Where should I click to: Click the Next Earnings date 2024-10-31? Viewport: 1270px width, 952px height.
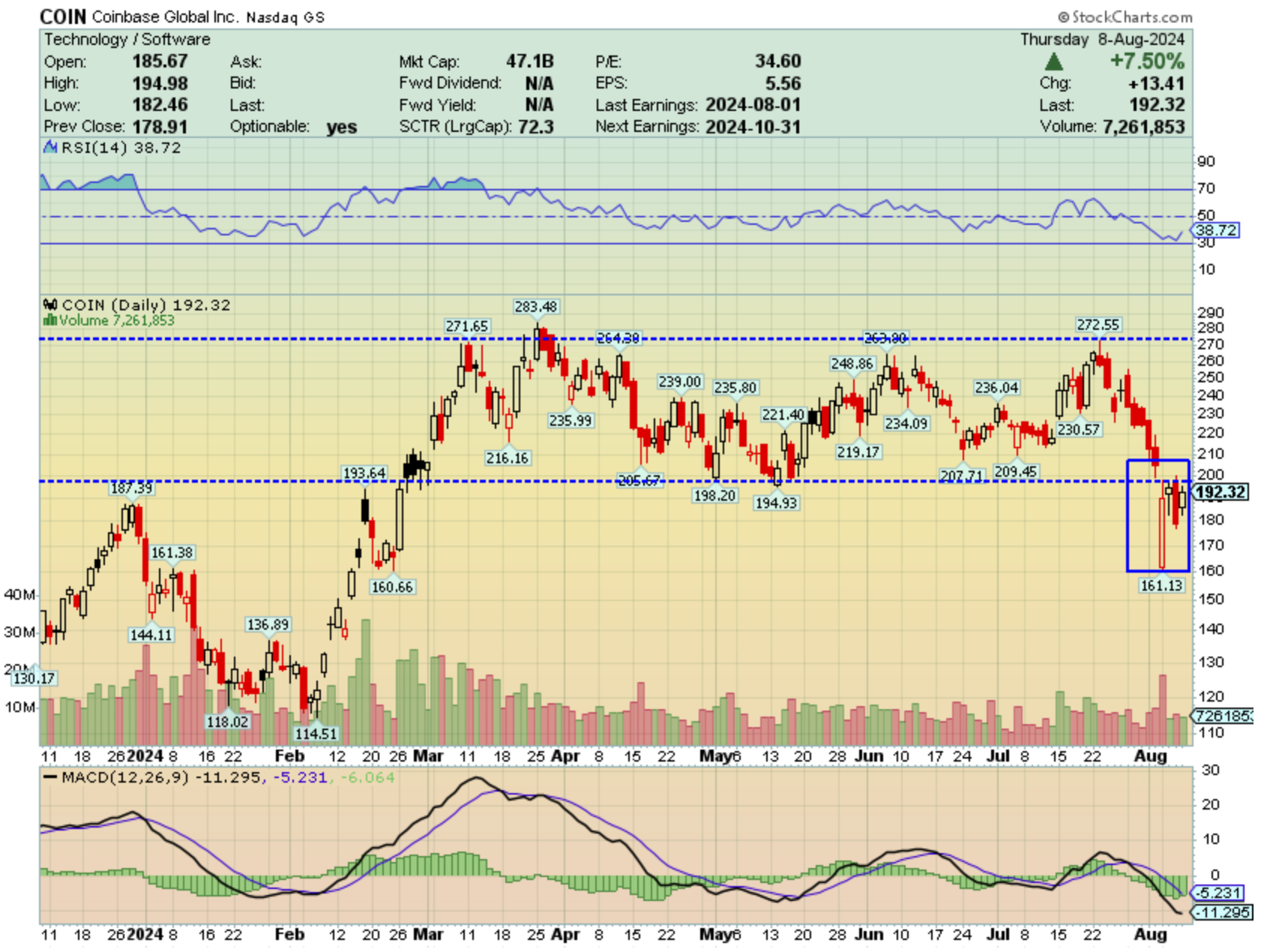(753, 127)
